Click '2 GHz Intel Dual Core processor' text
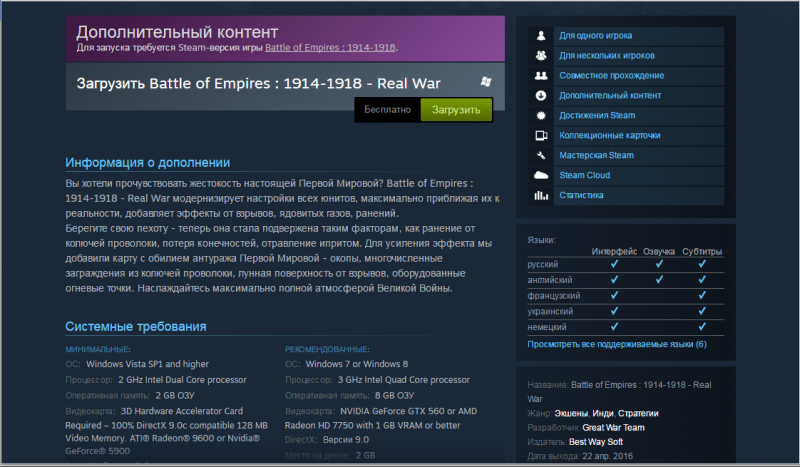Image resolution: width=800 pixels, height=467 pixels. (x=182, y=380)
